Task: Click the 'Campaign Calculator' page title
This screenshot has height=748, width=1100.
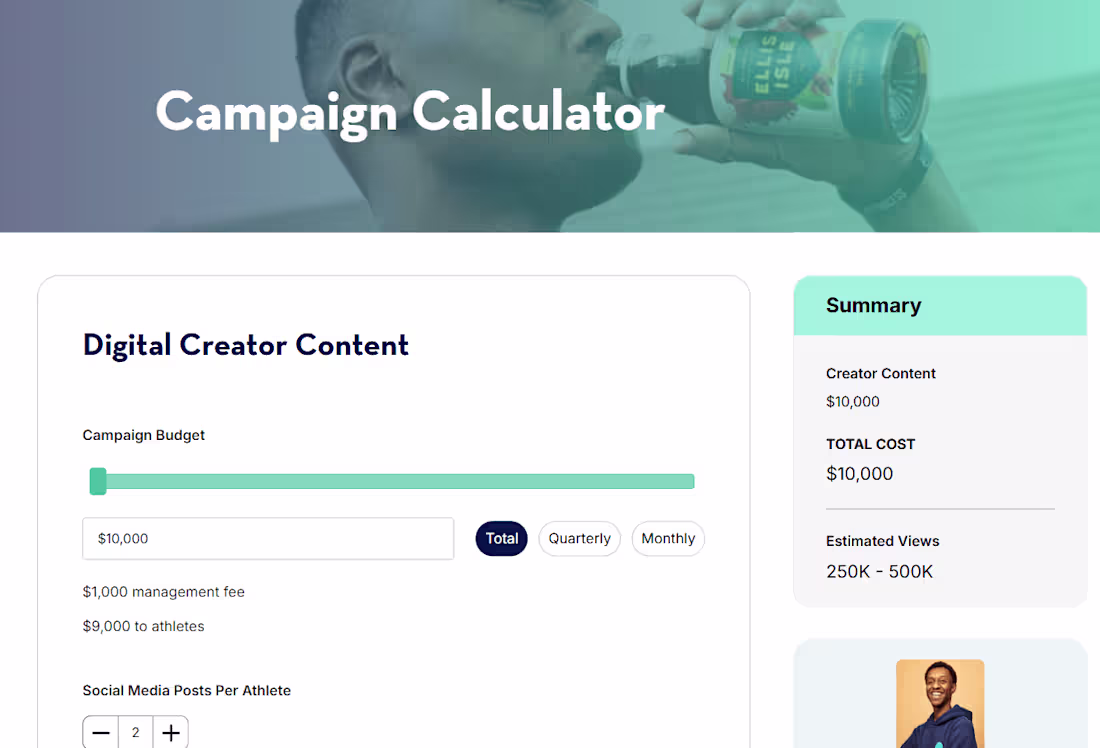Action: tap(408, 113)
